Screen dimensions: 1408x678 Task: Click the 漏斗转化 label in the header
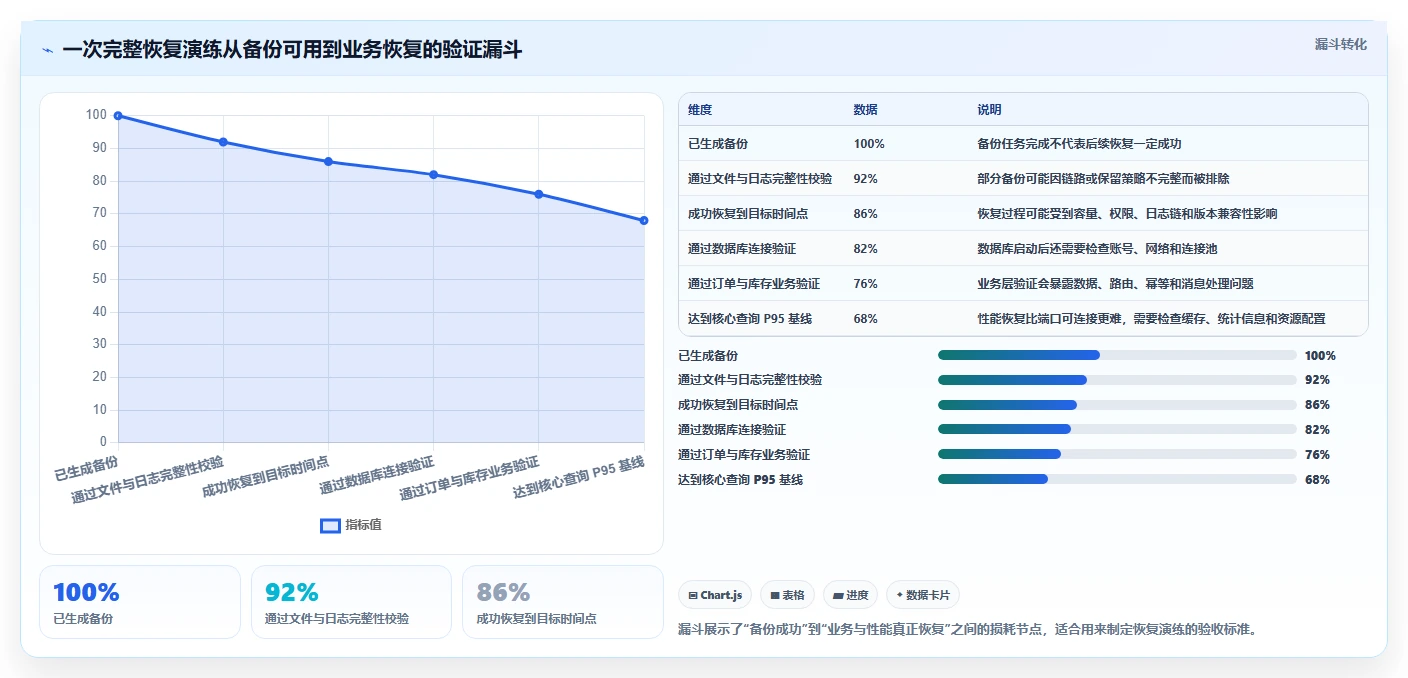point(1340,44)
